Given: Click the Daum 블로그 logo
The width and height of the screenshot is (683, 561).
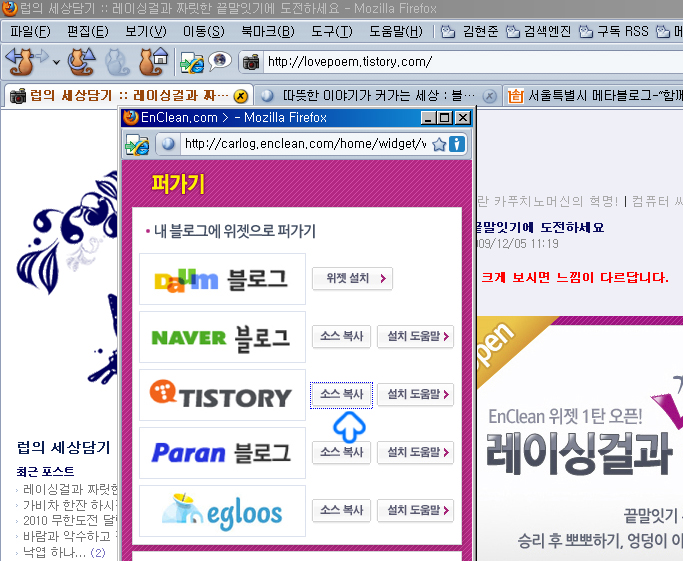Looking at the screenshot, I should 222,279.
